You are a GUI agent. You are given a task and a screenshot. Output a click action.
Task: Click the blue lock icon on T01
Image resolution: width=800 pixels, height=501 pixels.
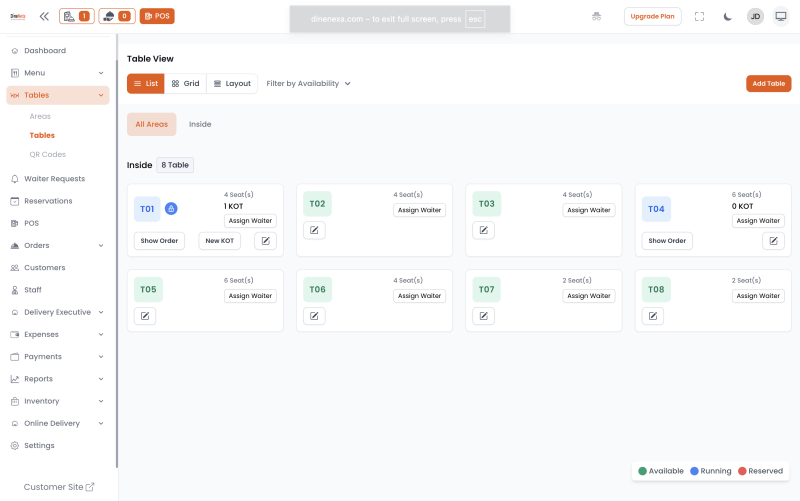pos(171,209)
